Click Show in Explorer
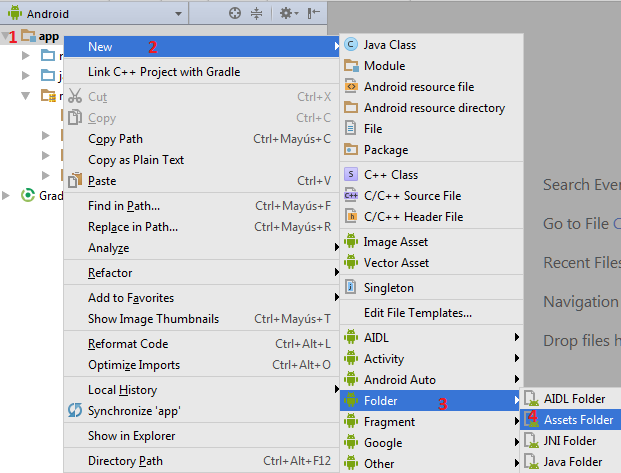The width and height of the screenshot is (621, 473). [x=131, y=436]
